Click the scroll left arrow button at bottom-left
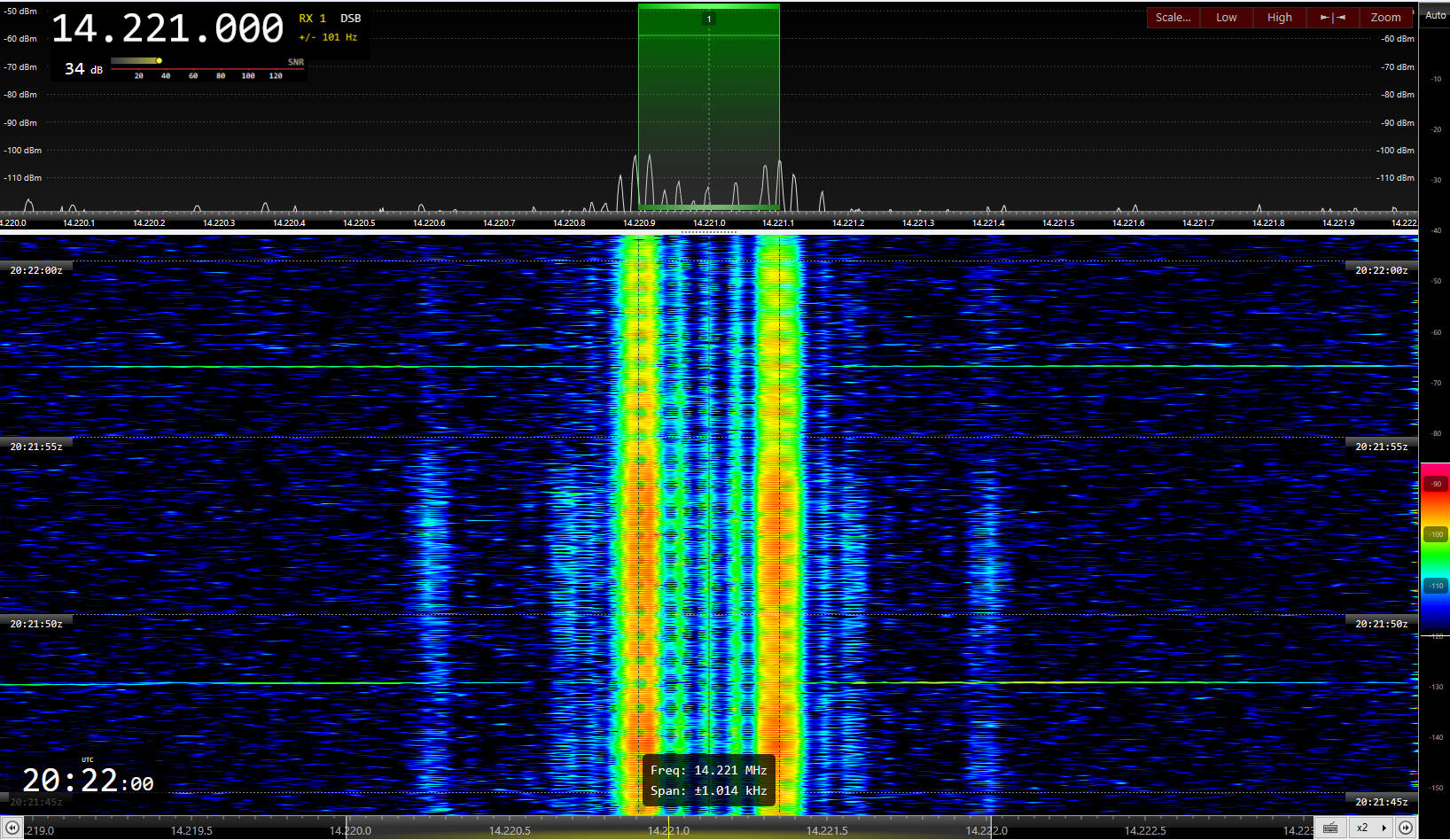The image size is (1450, 840). 12,828
